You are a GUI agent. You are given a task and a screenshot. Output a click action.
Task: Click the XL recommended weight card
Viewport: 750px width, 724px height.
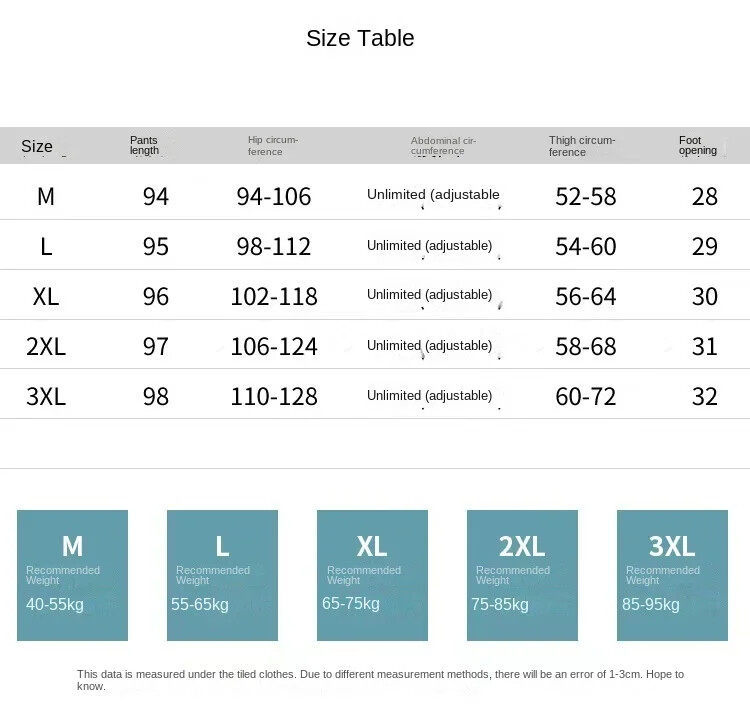[372, 575]
